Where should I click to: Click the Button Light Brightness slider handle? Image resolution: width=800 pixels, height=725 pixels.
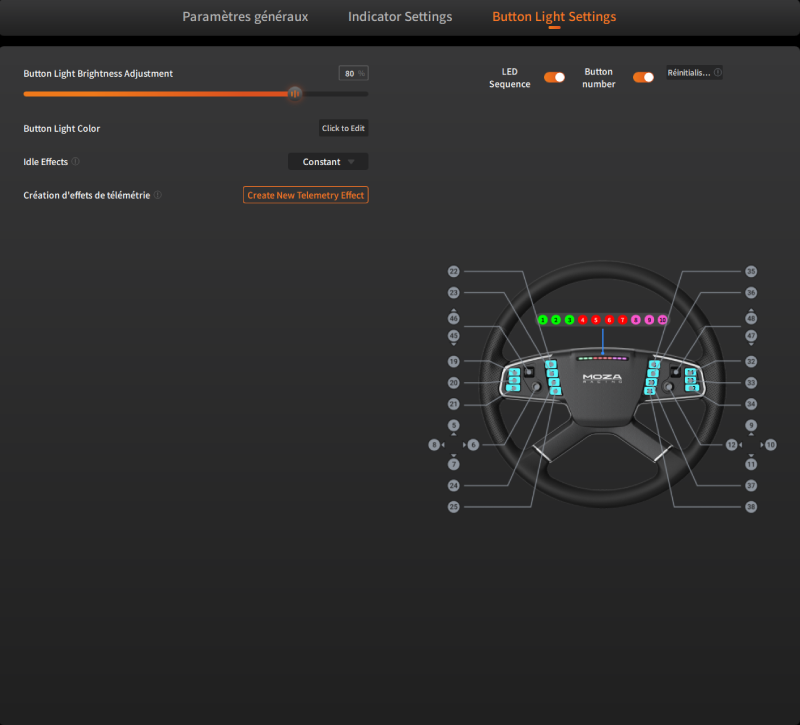click(295, 93)
